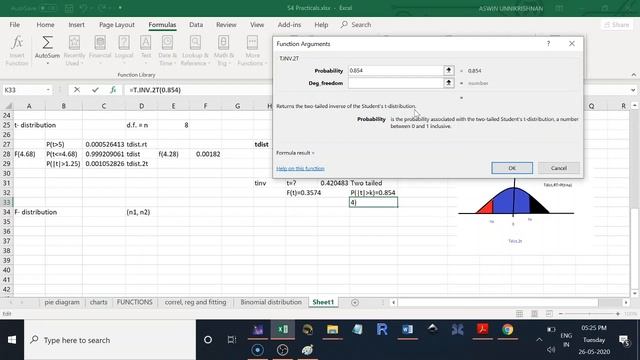Screen dimensions: 640x360
Task: Show hidden system tray icons
Action: coord(539,340)
